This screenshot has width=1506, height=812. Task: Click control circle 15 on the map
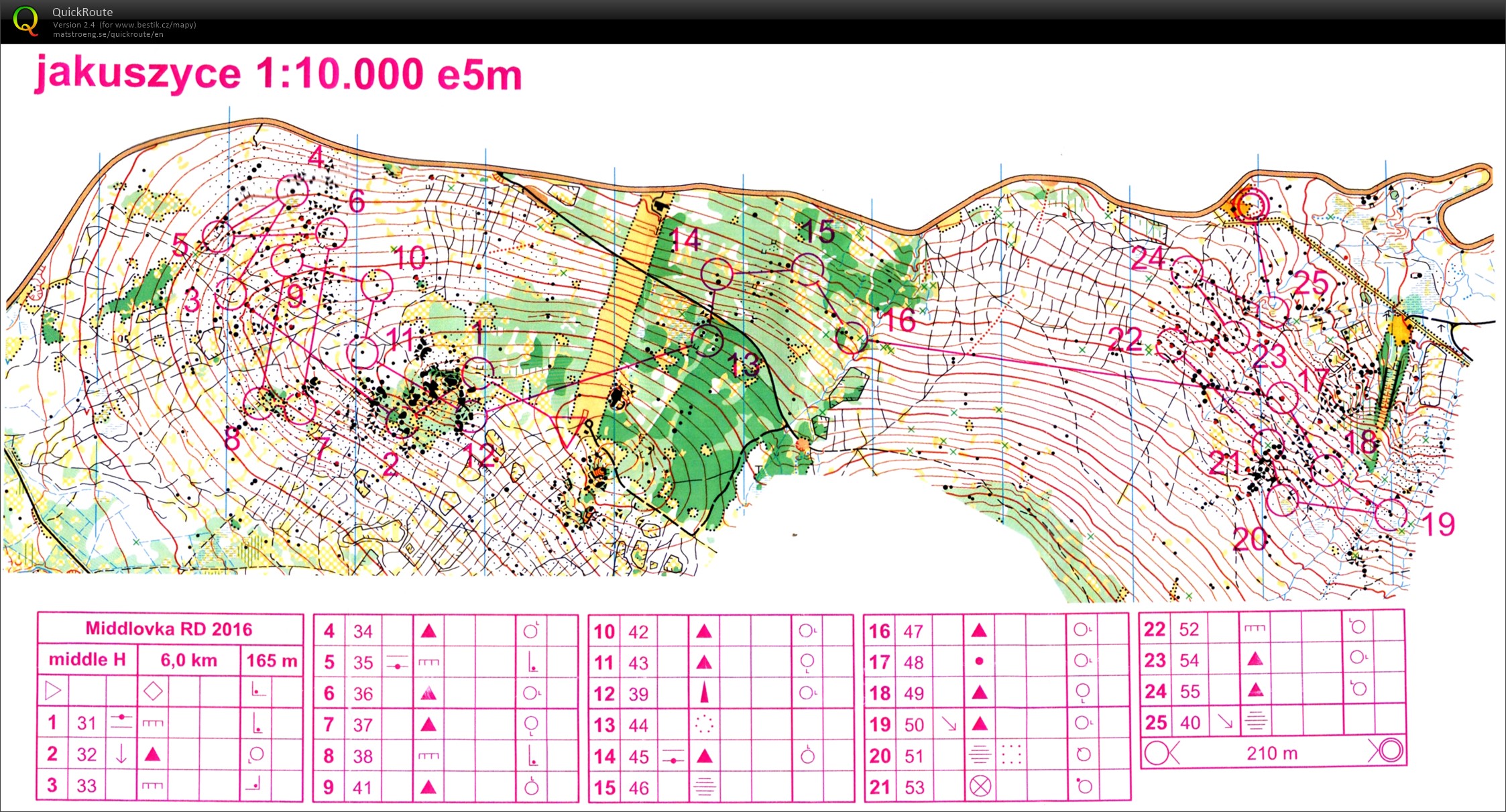coord(809,268)
